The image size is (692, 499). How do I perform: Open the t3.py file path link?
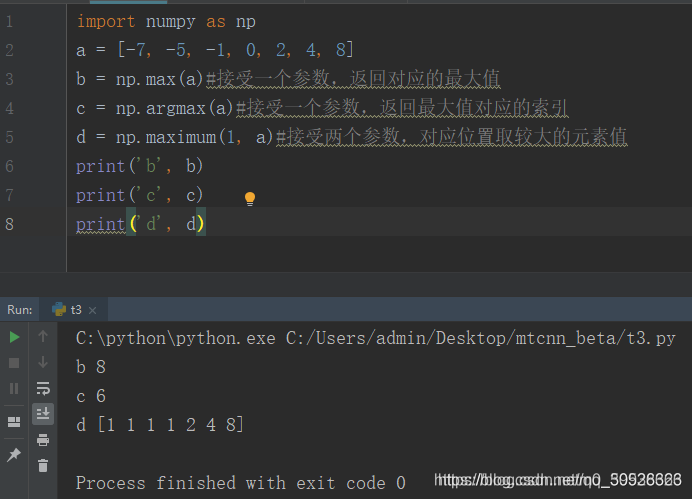click(481, 338)
